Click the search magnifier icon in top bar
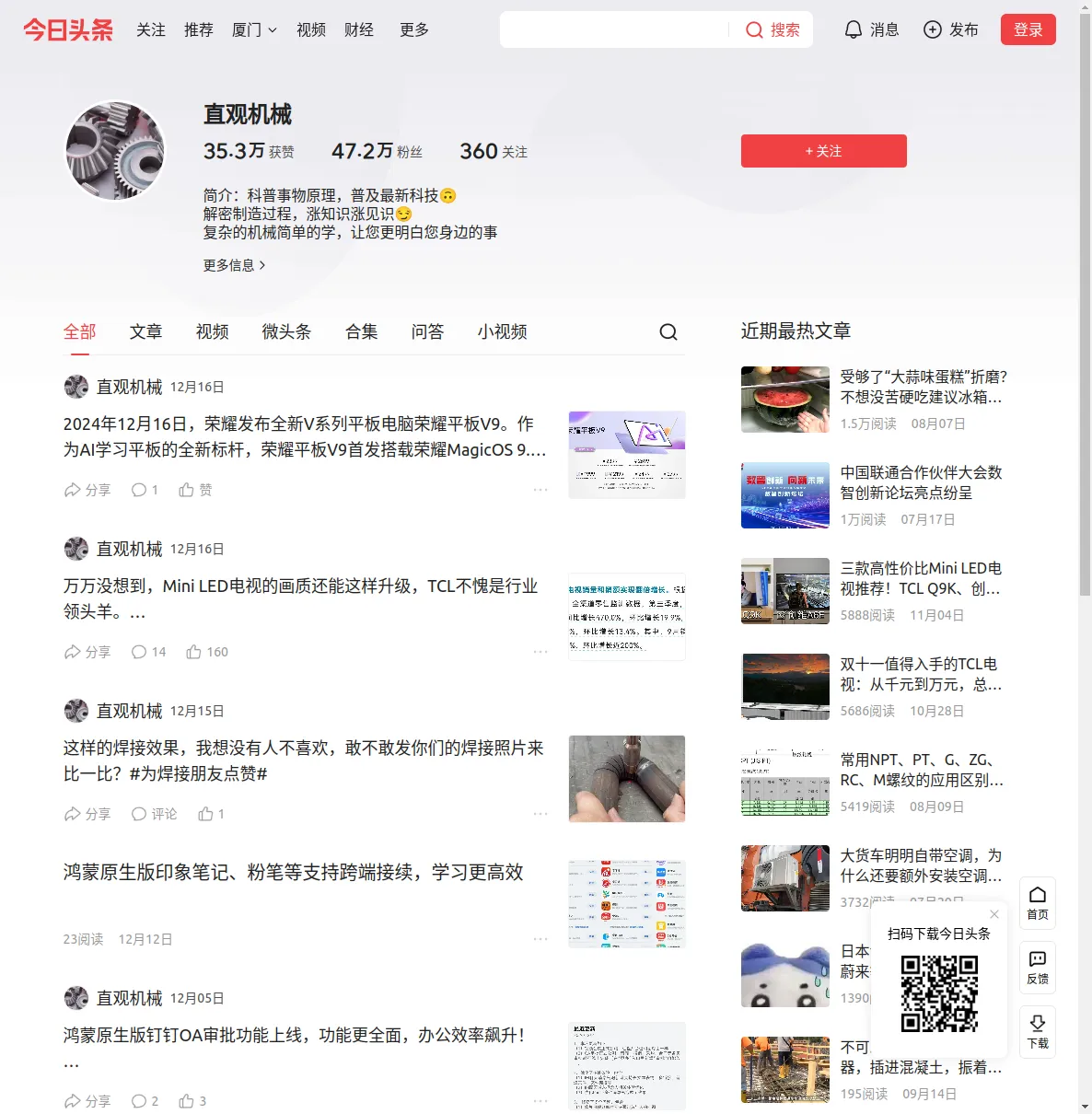This screenshot has height=1114, width=1092. (754, 29)
